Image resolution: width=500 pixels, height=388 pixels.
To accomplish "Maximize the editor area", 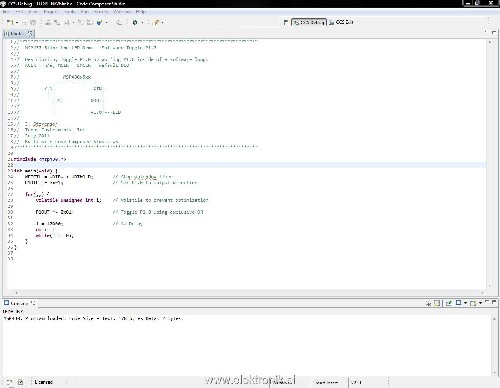I will click(x=494, y=32).
